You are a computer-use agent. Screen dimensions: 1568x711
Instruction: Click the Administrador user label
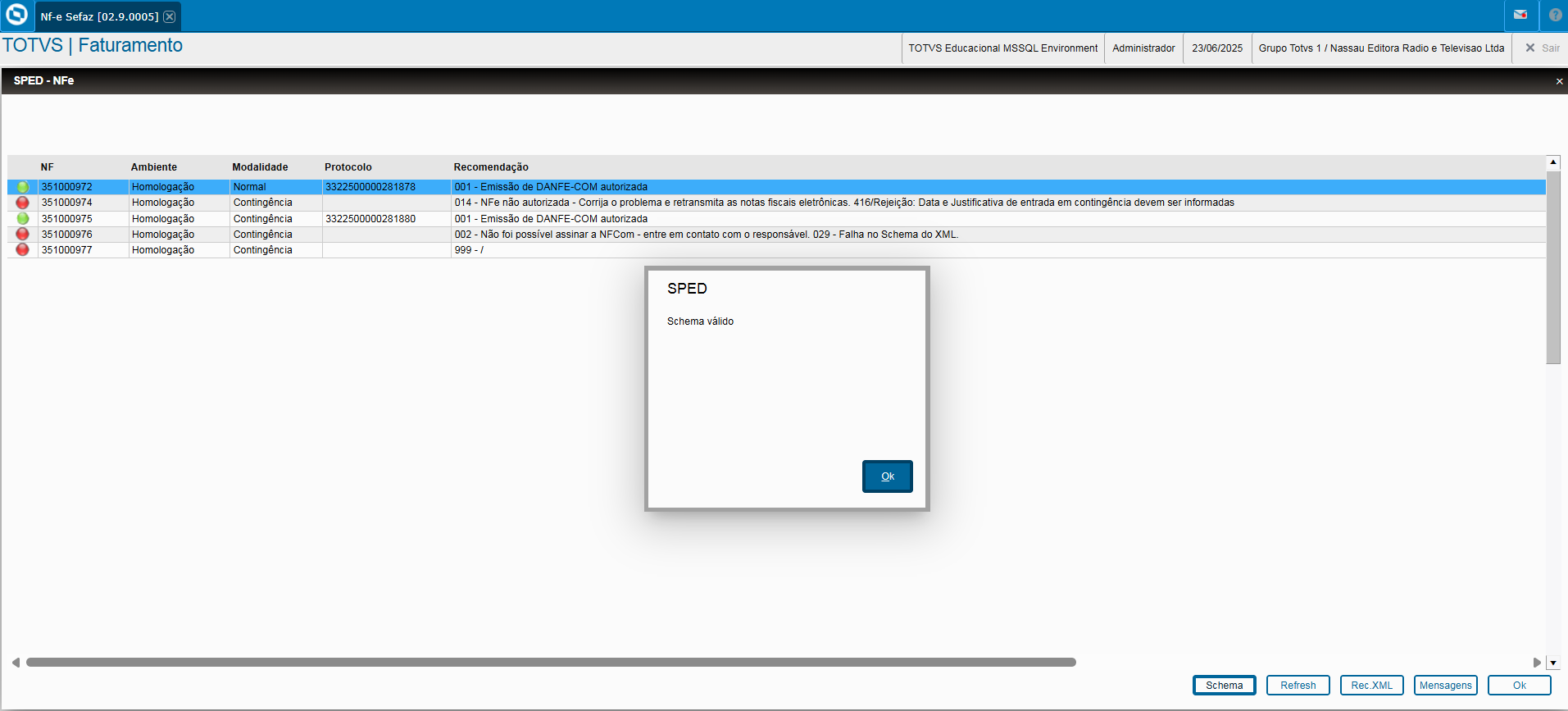(1143, 48)
